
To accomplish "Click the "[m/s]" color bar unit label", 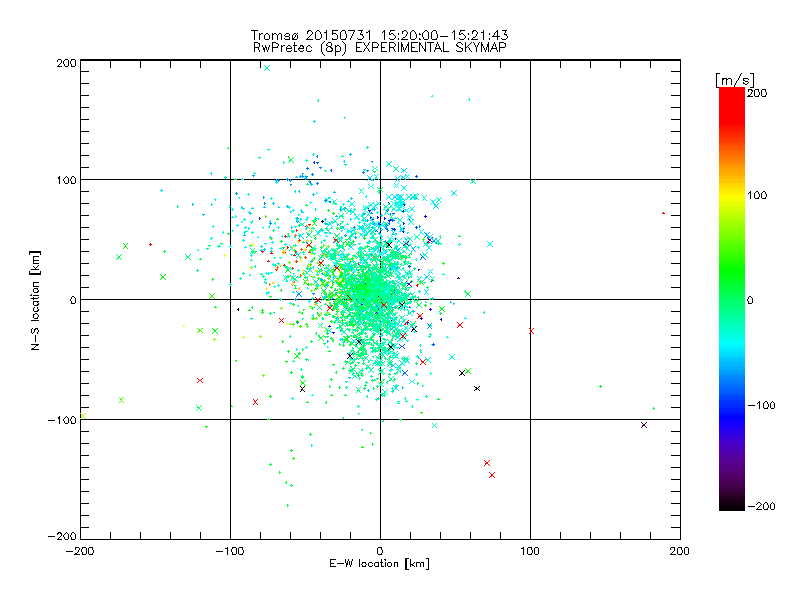I will 734,80.
